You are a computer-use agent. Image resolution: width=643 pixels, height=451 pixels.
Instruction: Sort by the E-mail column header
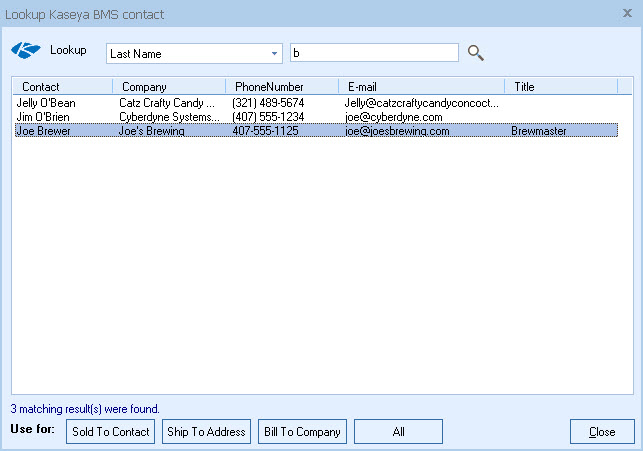tap(421, 87)
